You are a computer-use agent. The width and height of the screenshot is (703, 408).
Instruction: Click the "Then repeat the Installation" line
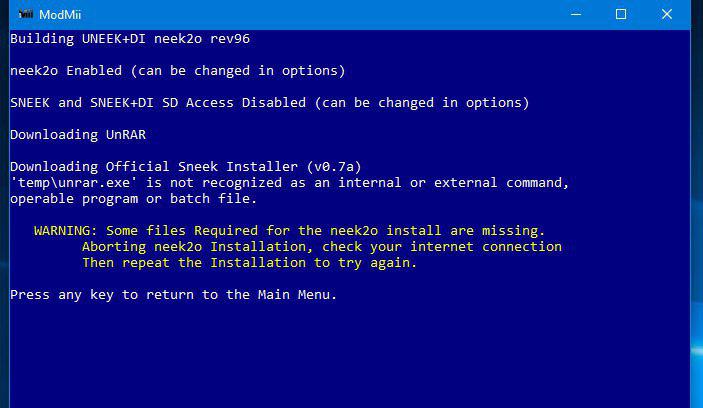pos(250,263)
